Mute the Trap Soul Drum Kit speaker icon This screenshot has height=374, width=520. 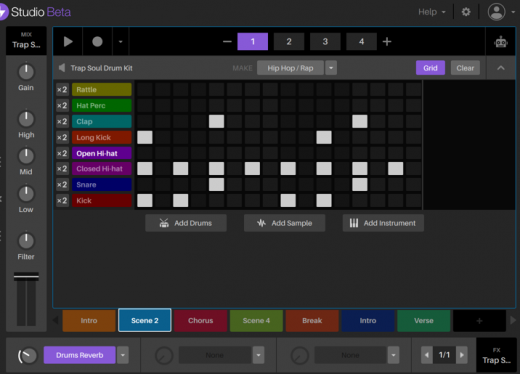pos(62,68)
